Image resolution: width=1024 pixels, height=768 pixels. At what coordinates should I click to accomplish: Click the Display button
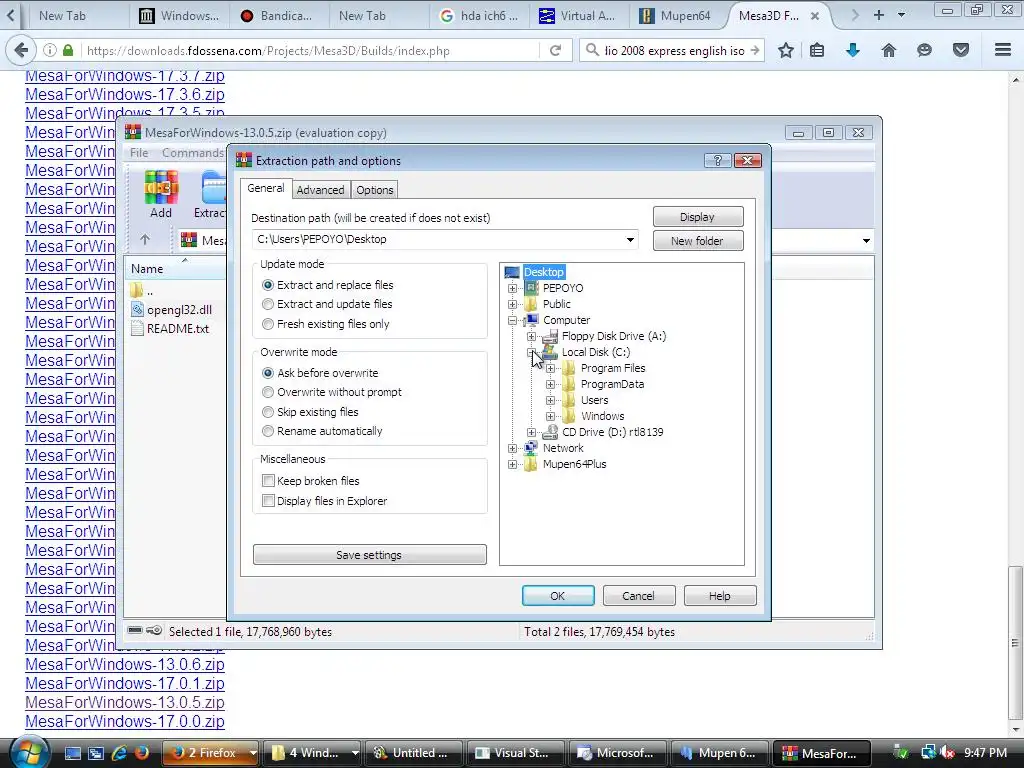(697, 217)
